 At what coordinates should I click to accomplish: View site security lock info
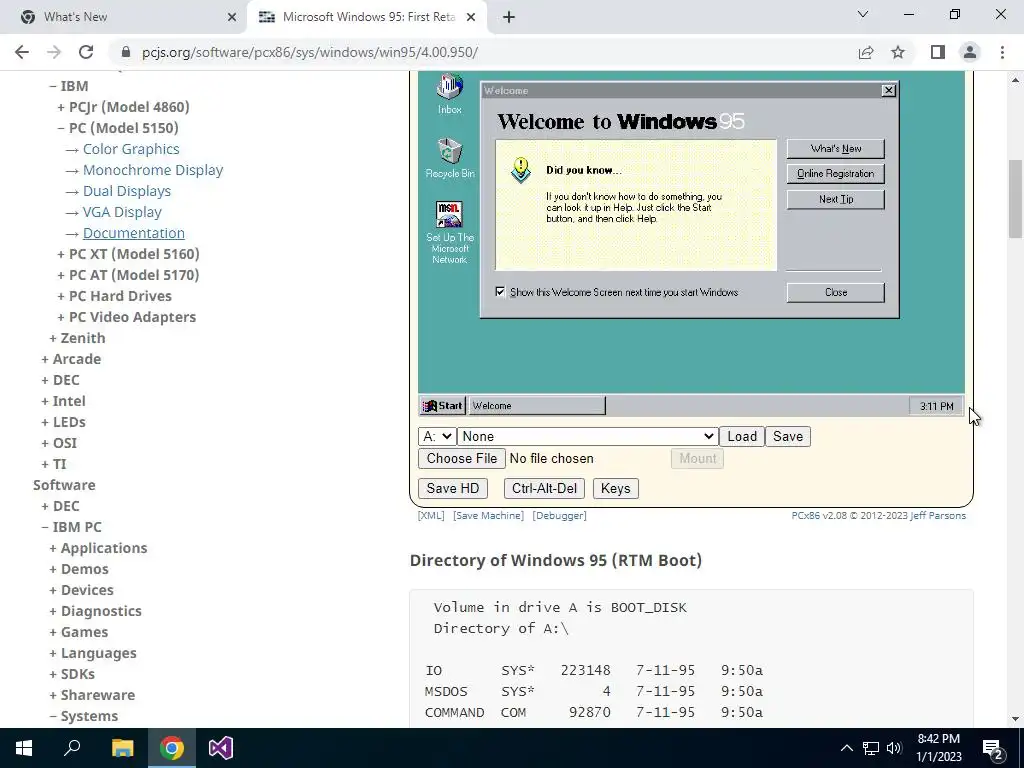(x=126, y=52)
